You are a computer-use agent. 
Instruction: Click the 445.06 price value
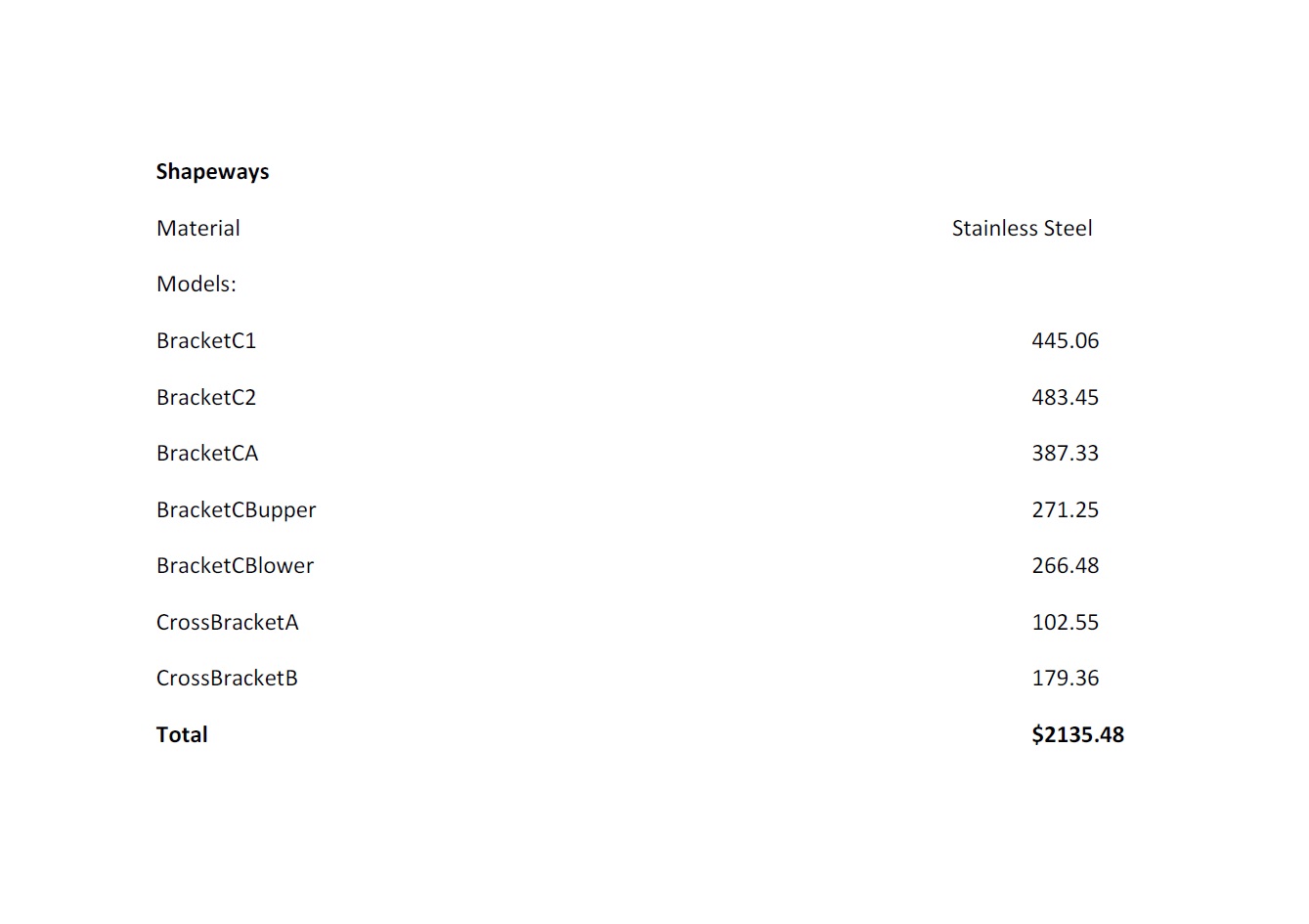pos(1065,341)
